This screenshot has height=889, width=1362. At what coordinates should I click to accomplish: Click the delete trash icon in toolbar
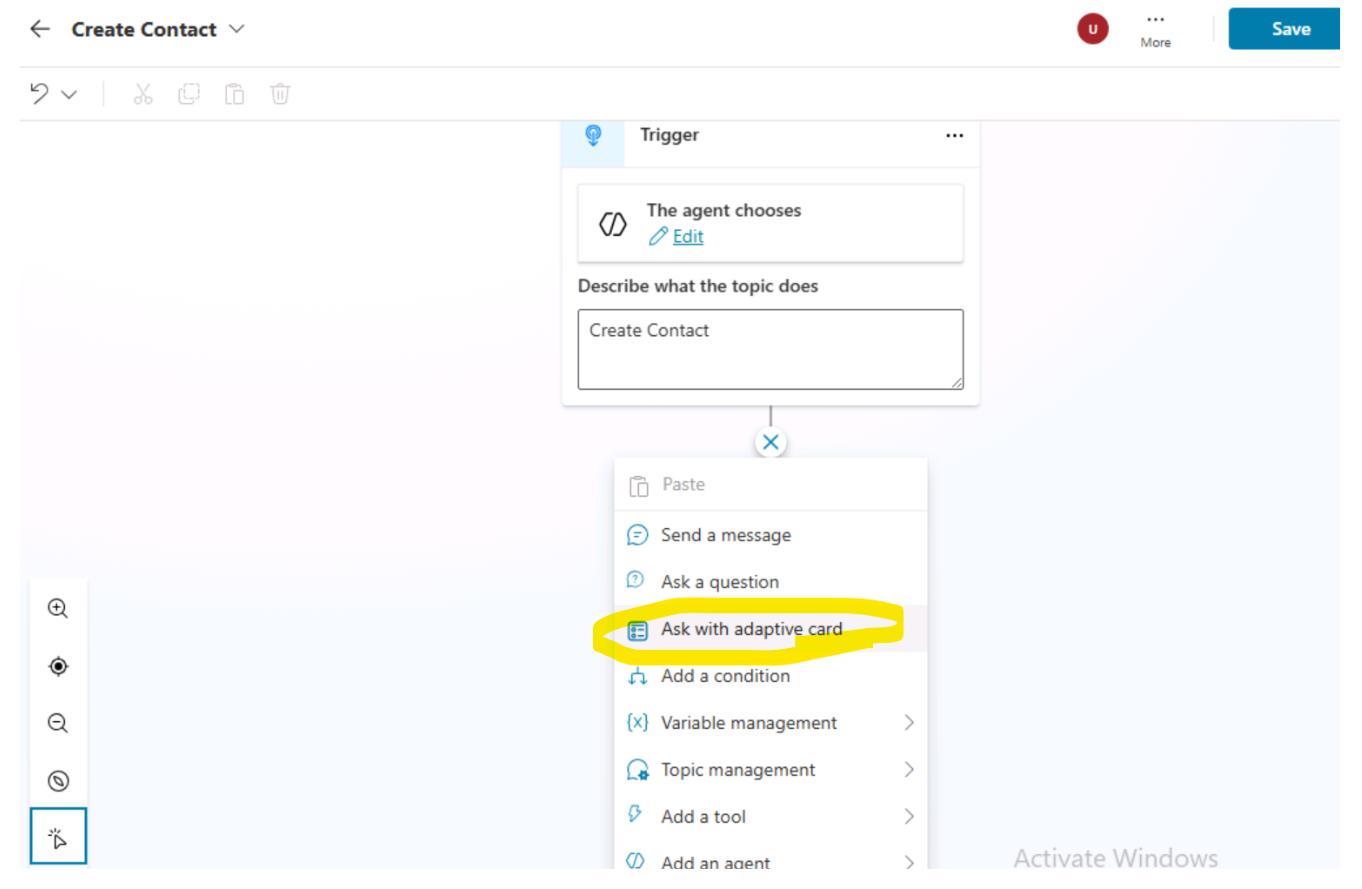coord(280,94)
